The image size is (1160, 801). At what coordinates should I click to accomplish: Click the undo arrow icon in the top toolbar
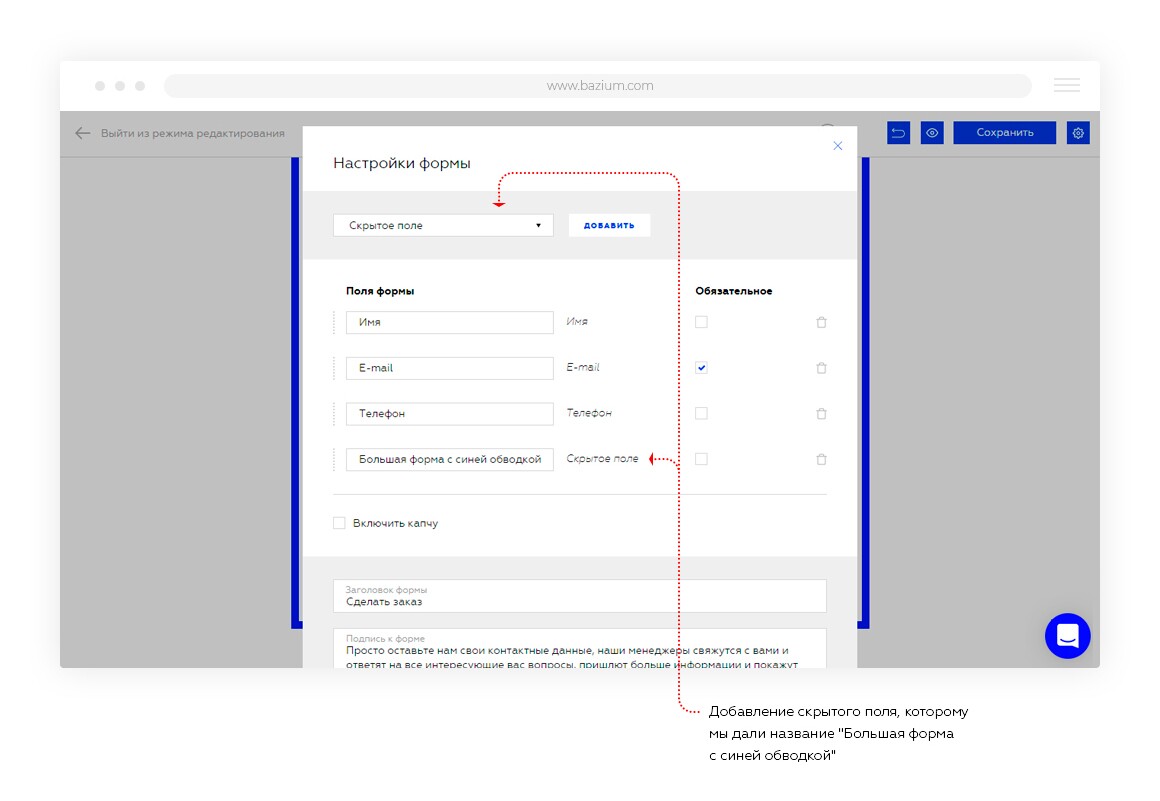tap(898, 133)
